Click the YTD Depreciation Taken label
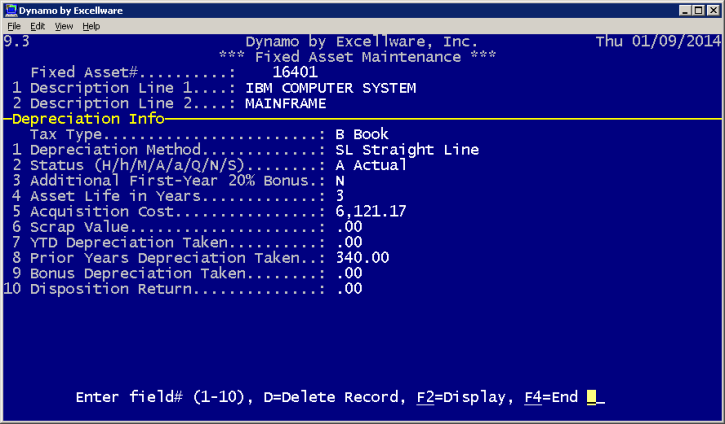The height and width of the screenshot is (424, 725). click(178, 242)
